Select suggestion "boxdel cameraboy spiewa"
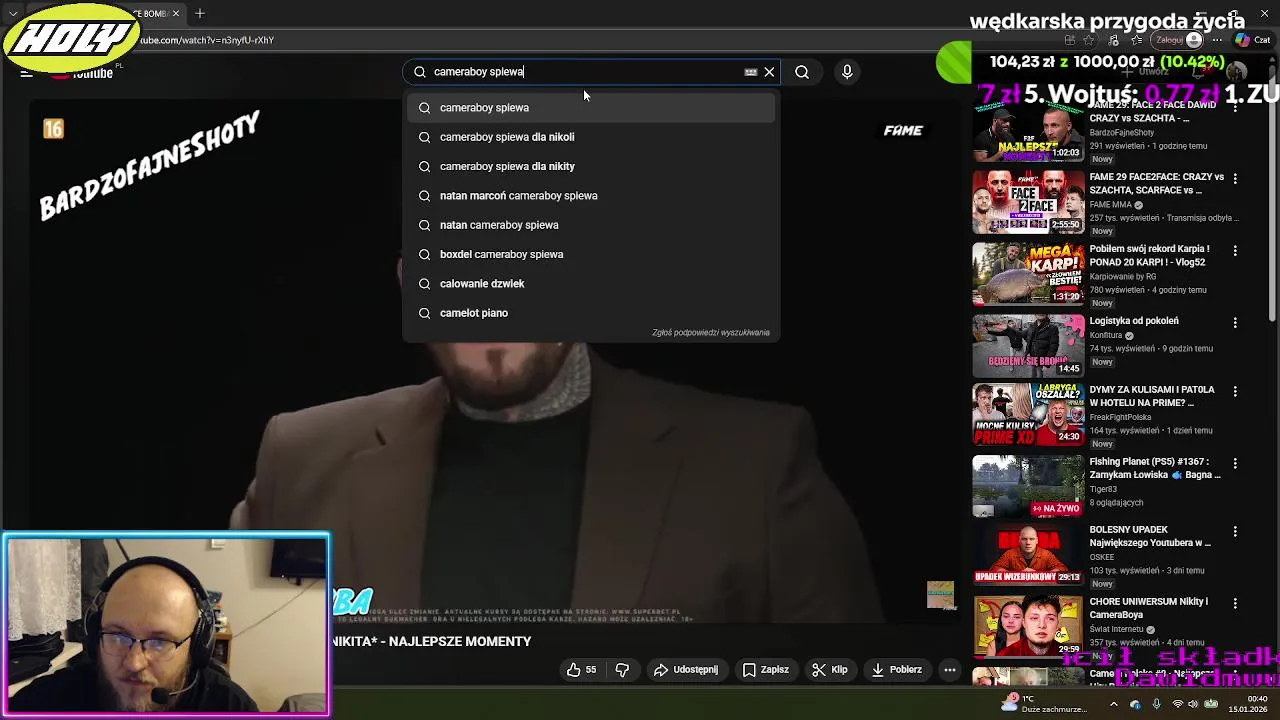The height and width of the screenshot is (720, 1280). [591, 254]
